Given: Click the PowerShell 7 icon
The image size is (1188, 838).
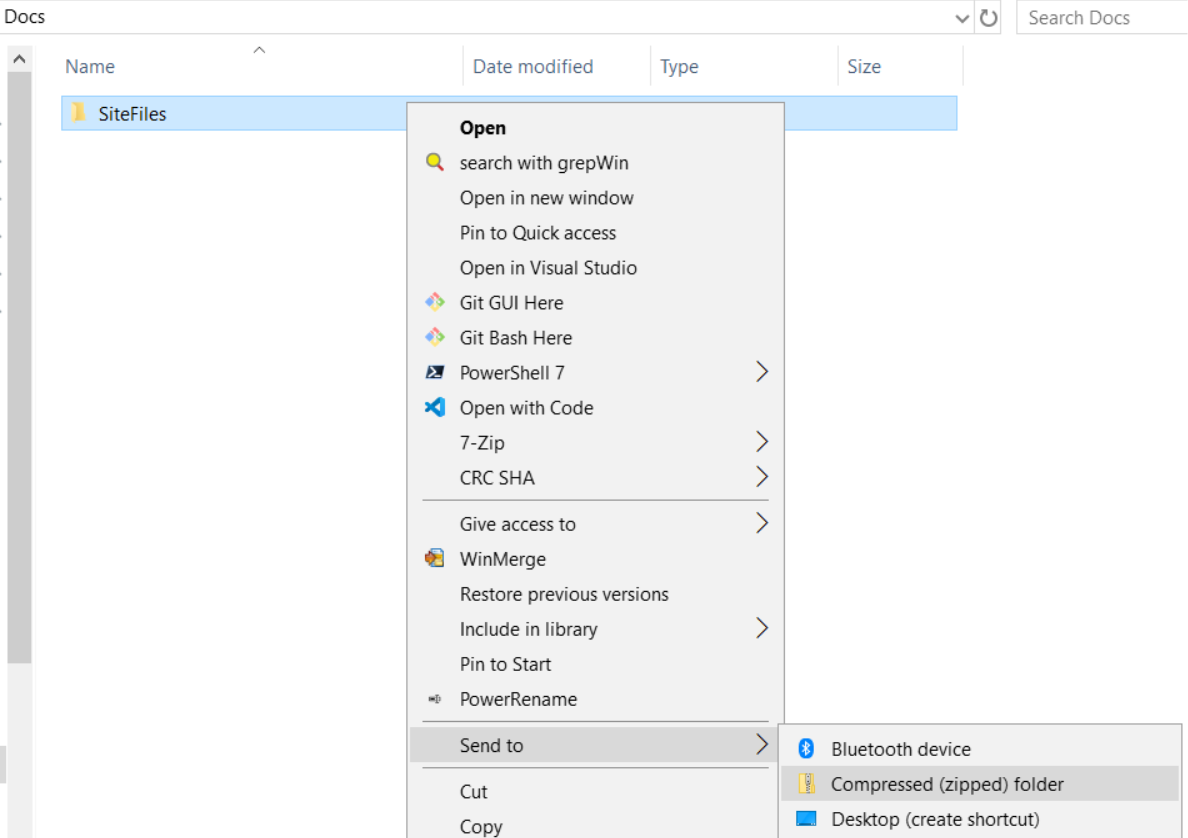Looking at the screenshot, I should coord(434,372).
